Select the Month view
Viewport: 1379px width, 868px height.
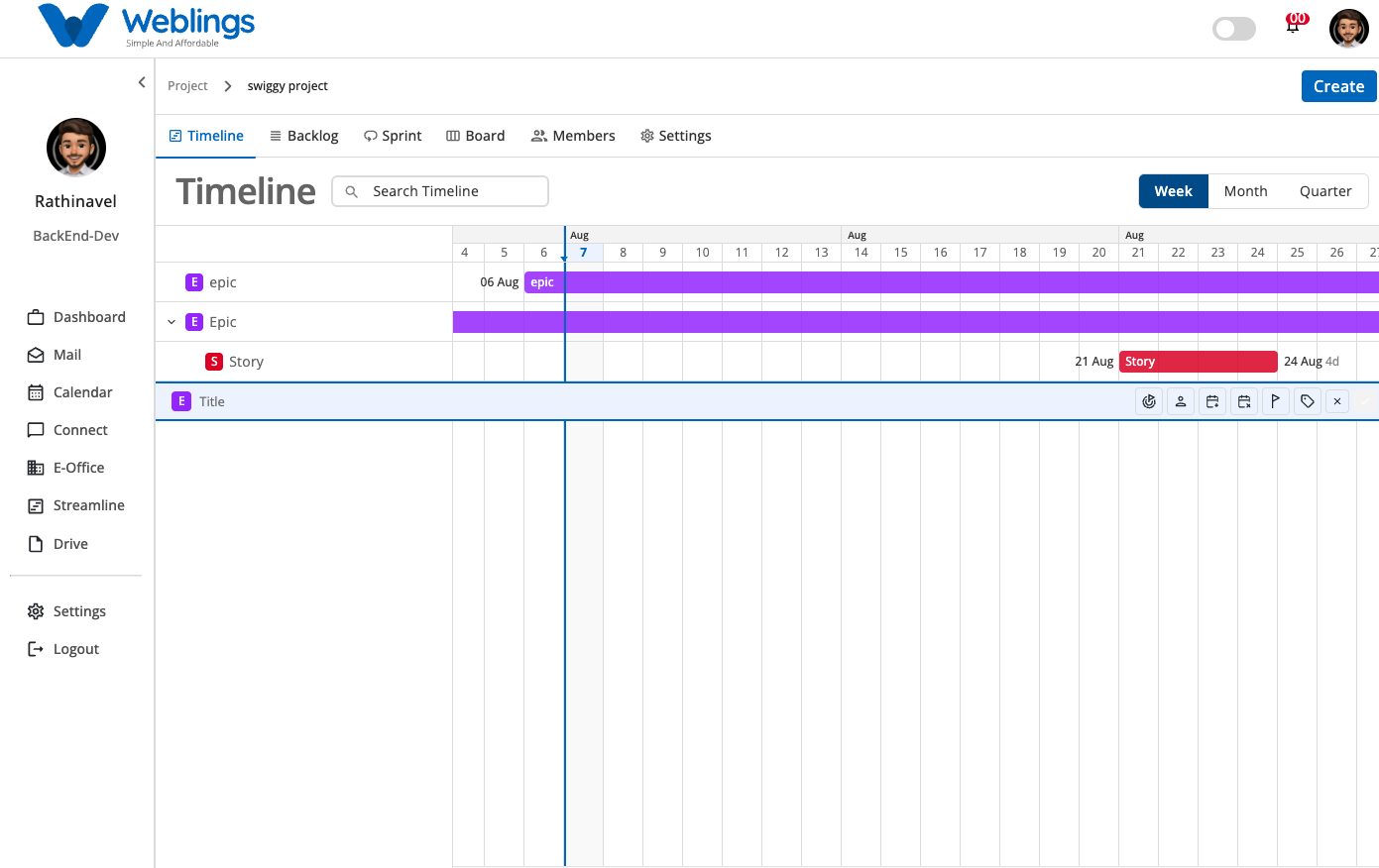pyautogui.click(x=1245, y=191)
